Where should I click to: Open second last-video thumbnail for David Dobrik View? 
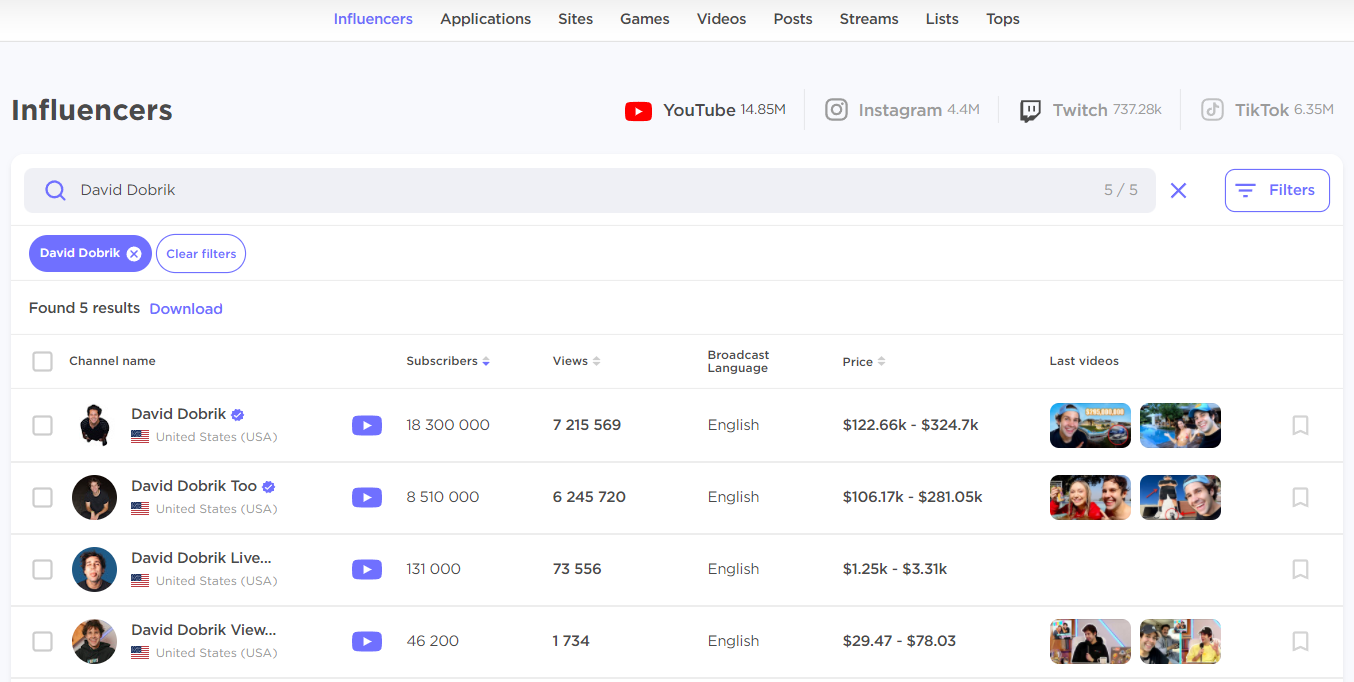tap(1180, 641)
